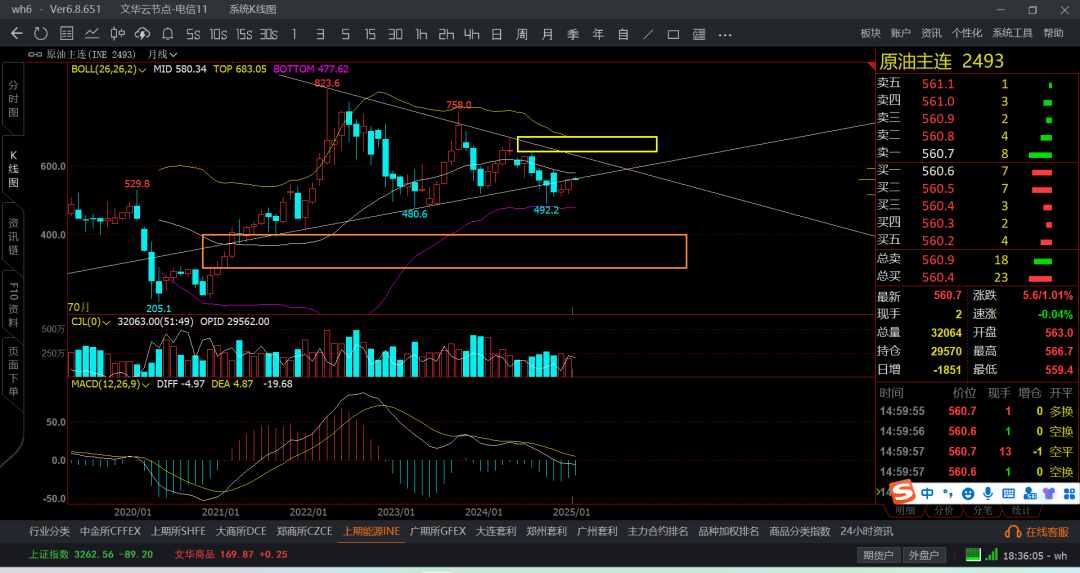
Task: Switch to 郑商所CZCE tab
Action: coord(304,532)
